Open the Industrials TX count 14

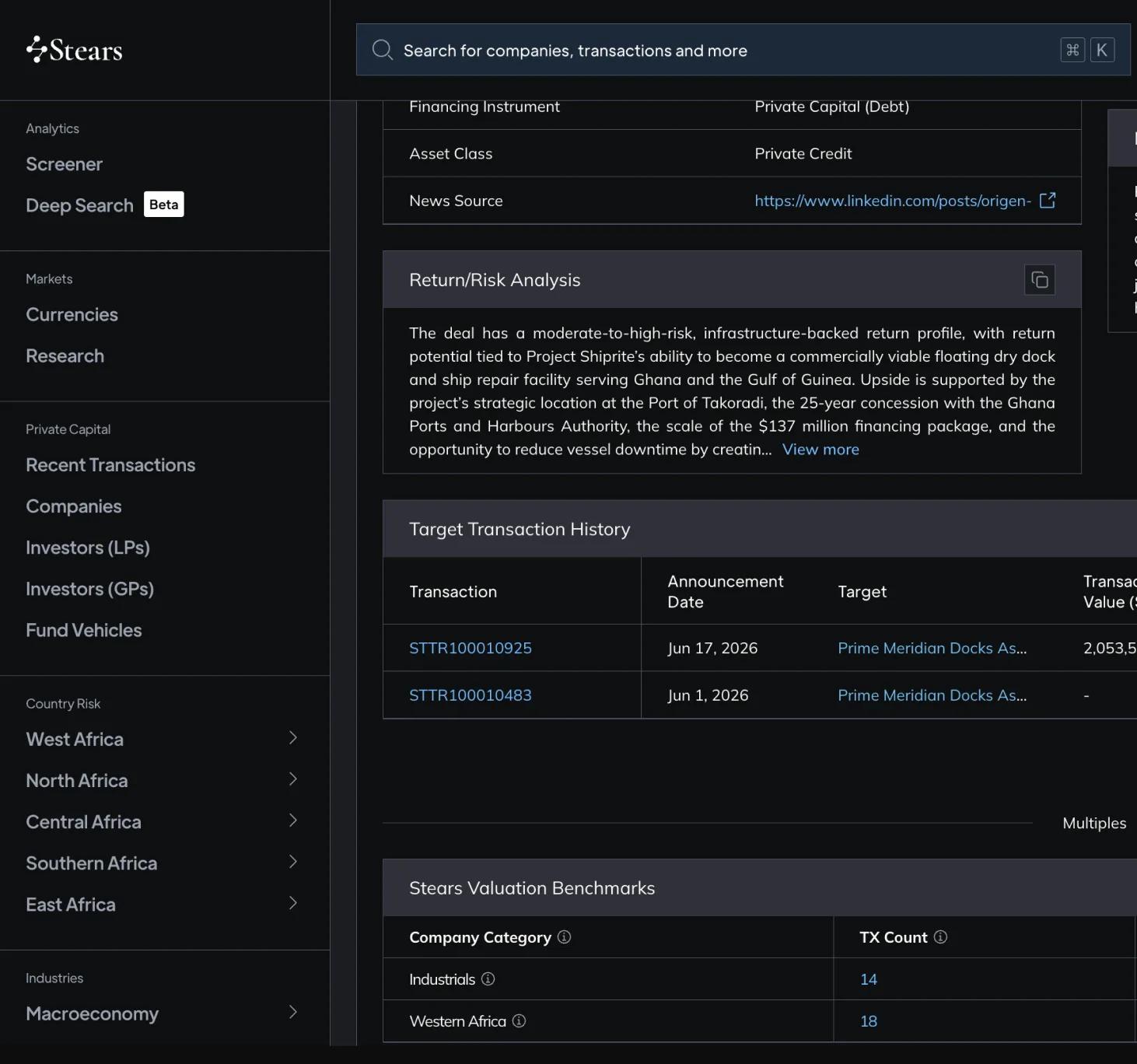tap(869, 979)
